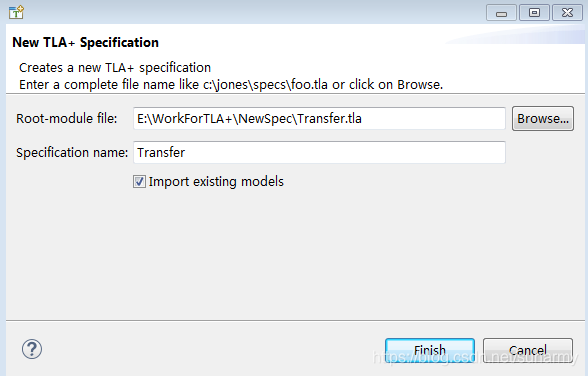This screenshot has width=588, height=376.
Task: Click the "Creates a new TLA+ specification" text
Action: coord(115,67)
